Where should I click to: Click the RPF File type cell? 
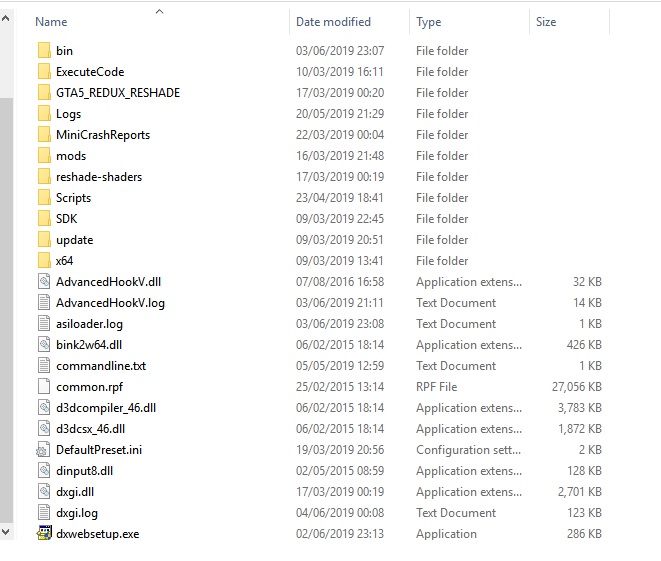pos(436,387)
